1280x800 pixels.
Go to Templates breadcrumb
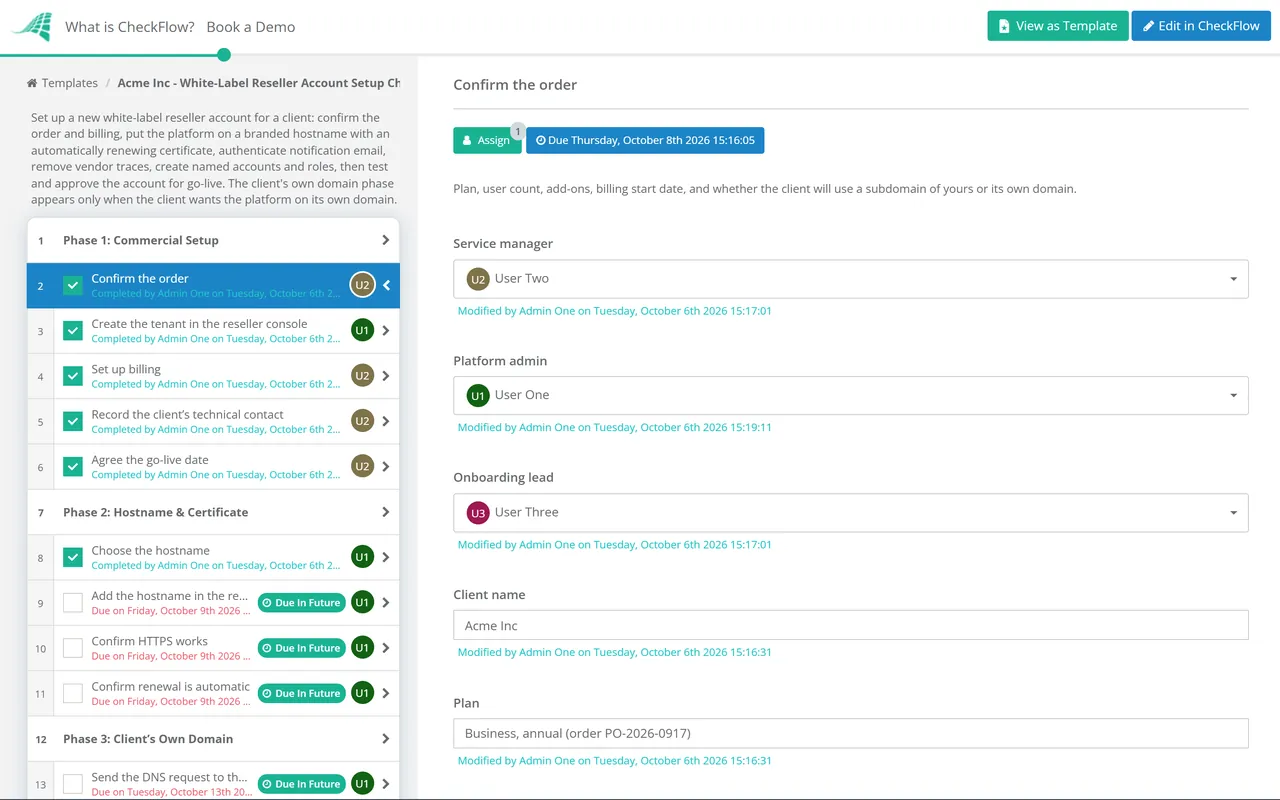tap(70, 83)
